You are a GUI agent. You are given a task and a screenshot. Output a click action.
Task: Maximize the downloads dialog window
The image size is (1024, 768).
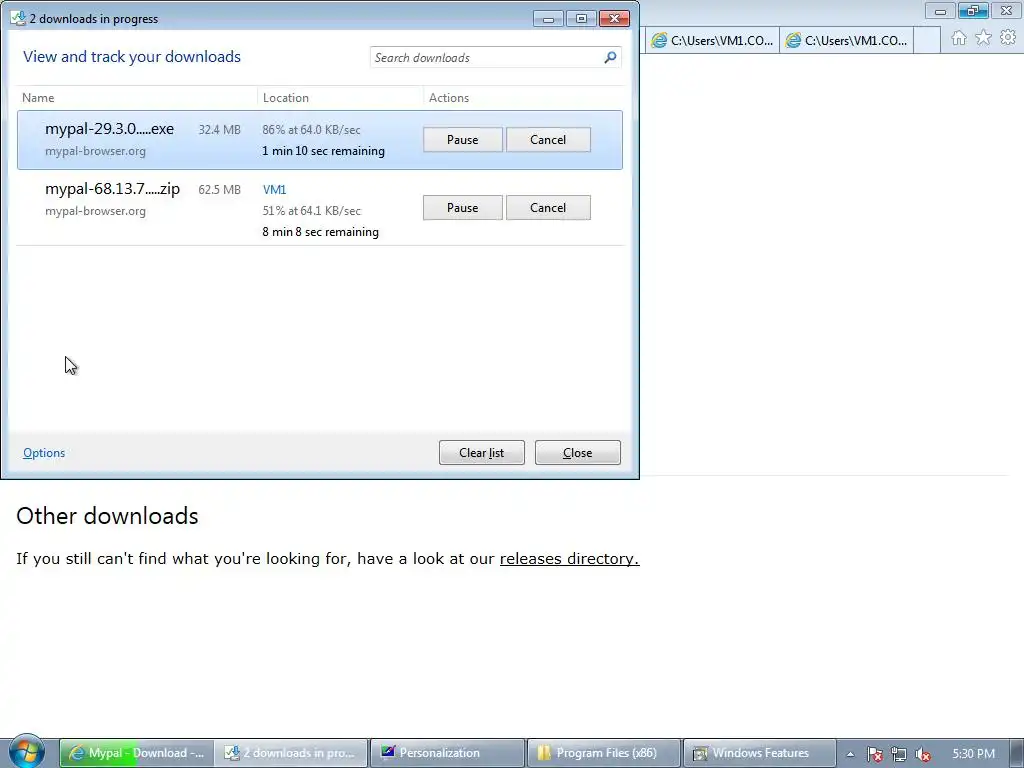pos(581,19)
